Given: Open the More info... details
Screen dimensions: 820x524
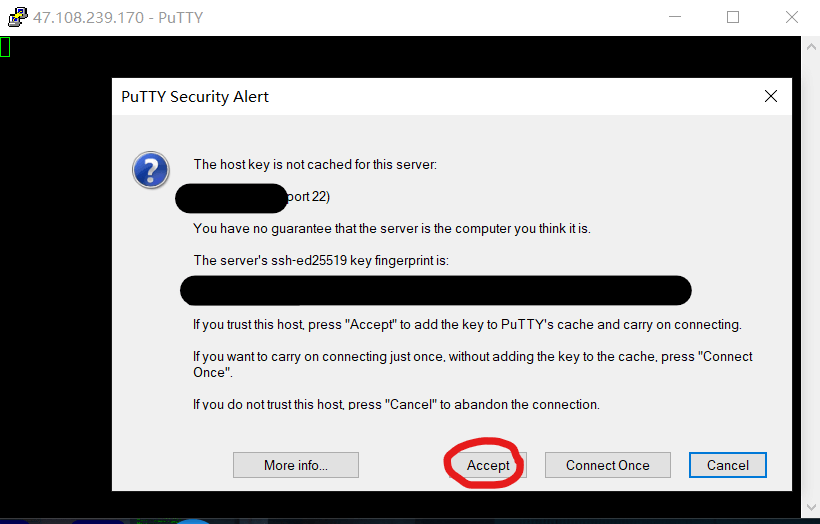Looking at the screenshot, I should [x=296, y=465].
